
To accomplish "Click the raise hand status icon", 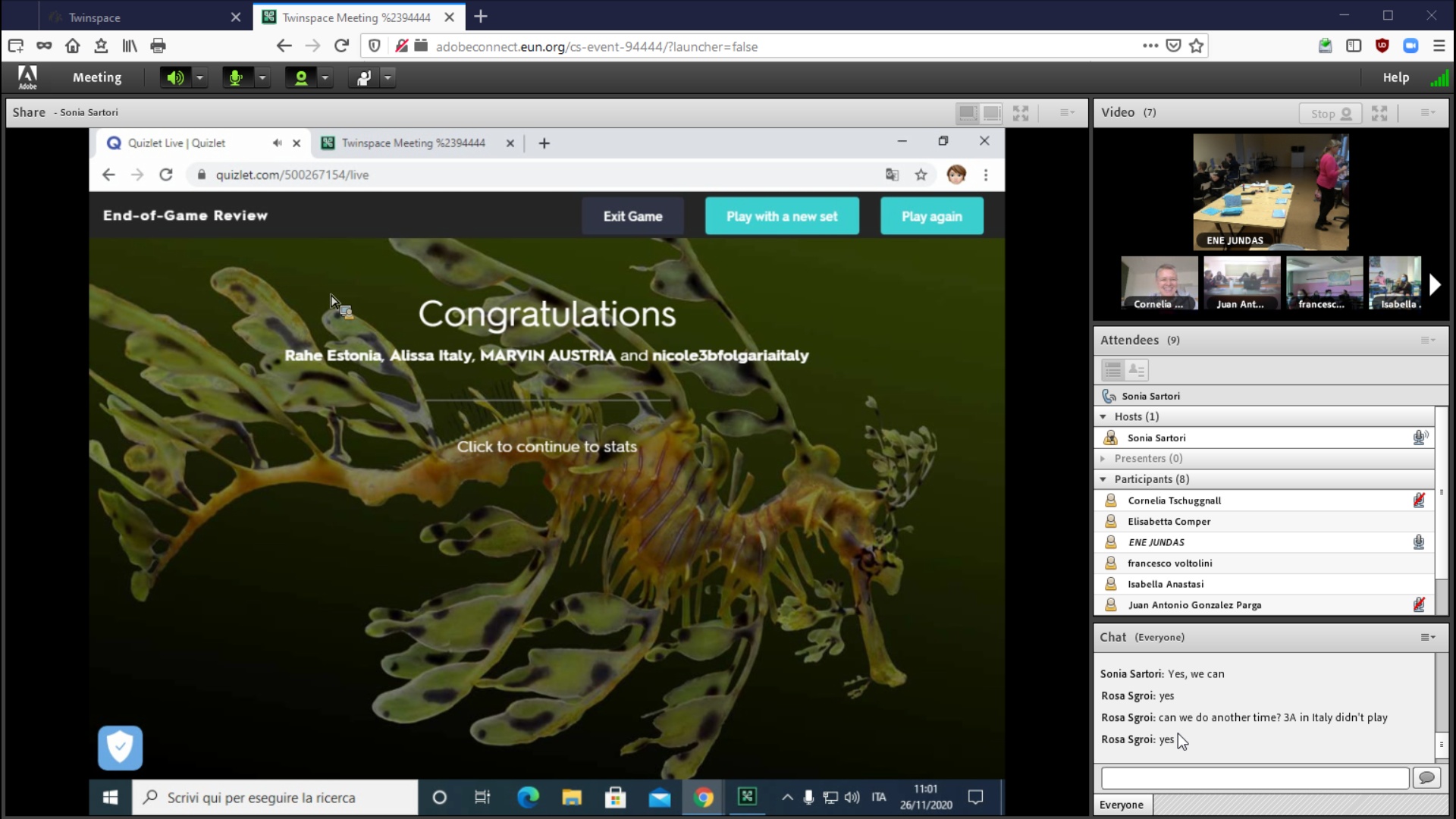I will [x=364, y=77].
